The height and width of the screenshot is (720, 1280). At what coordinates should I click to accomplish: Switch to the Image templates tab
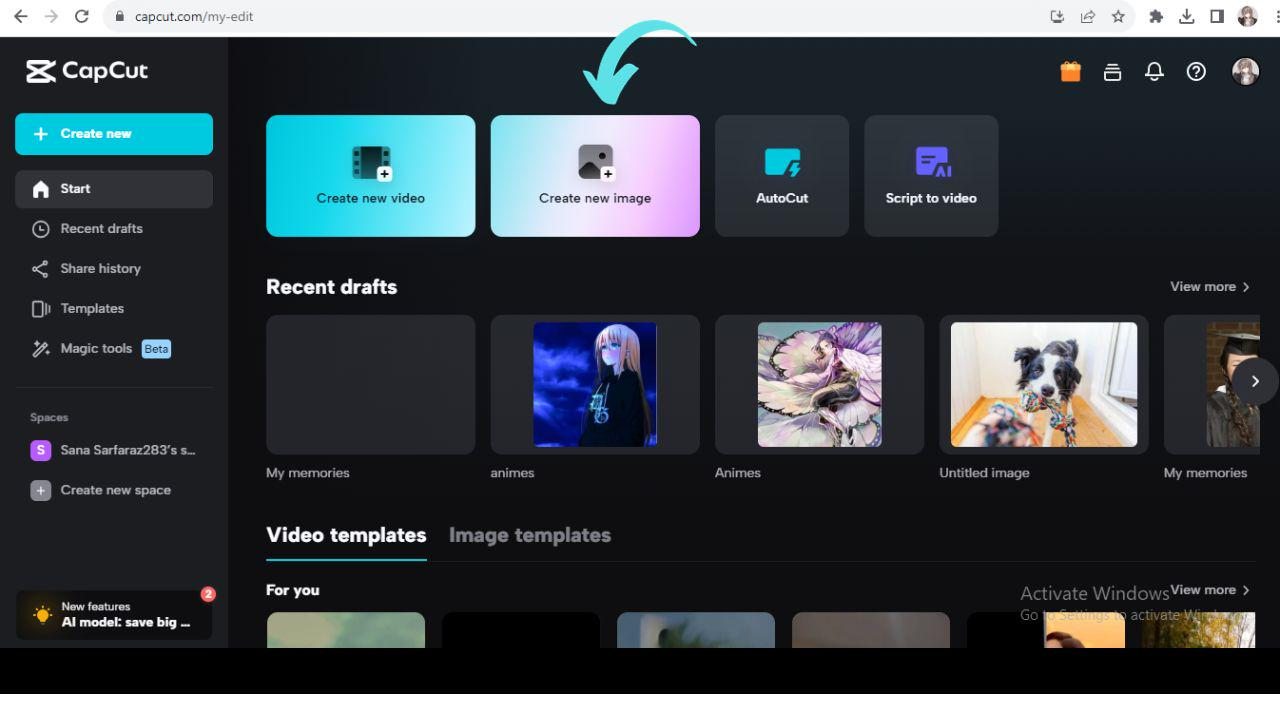(x=530, y=536)
